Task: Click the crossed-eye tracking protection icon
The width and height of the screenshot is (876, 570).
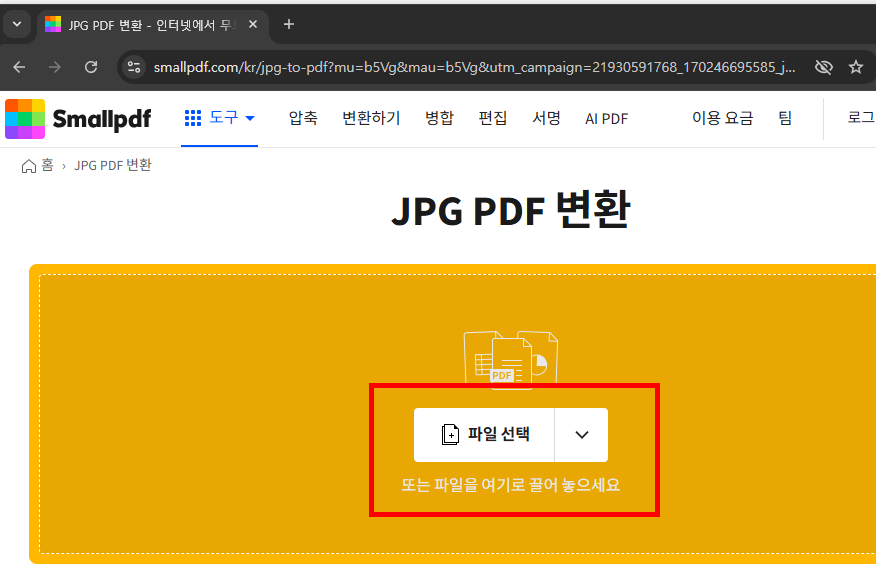Action: [x=823, y=68]
